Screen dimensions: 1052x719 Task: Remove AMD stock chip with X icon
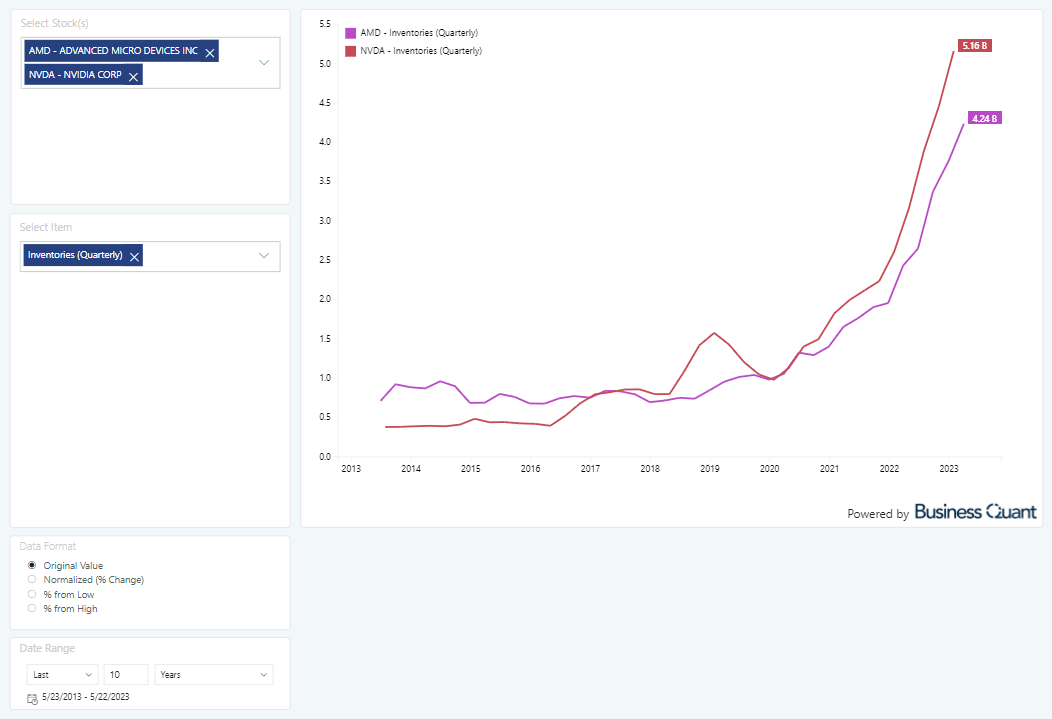click(x=210, y=53)
